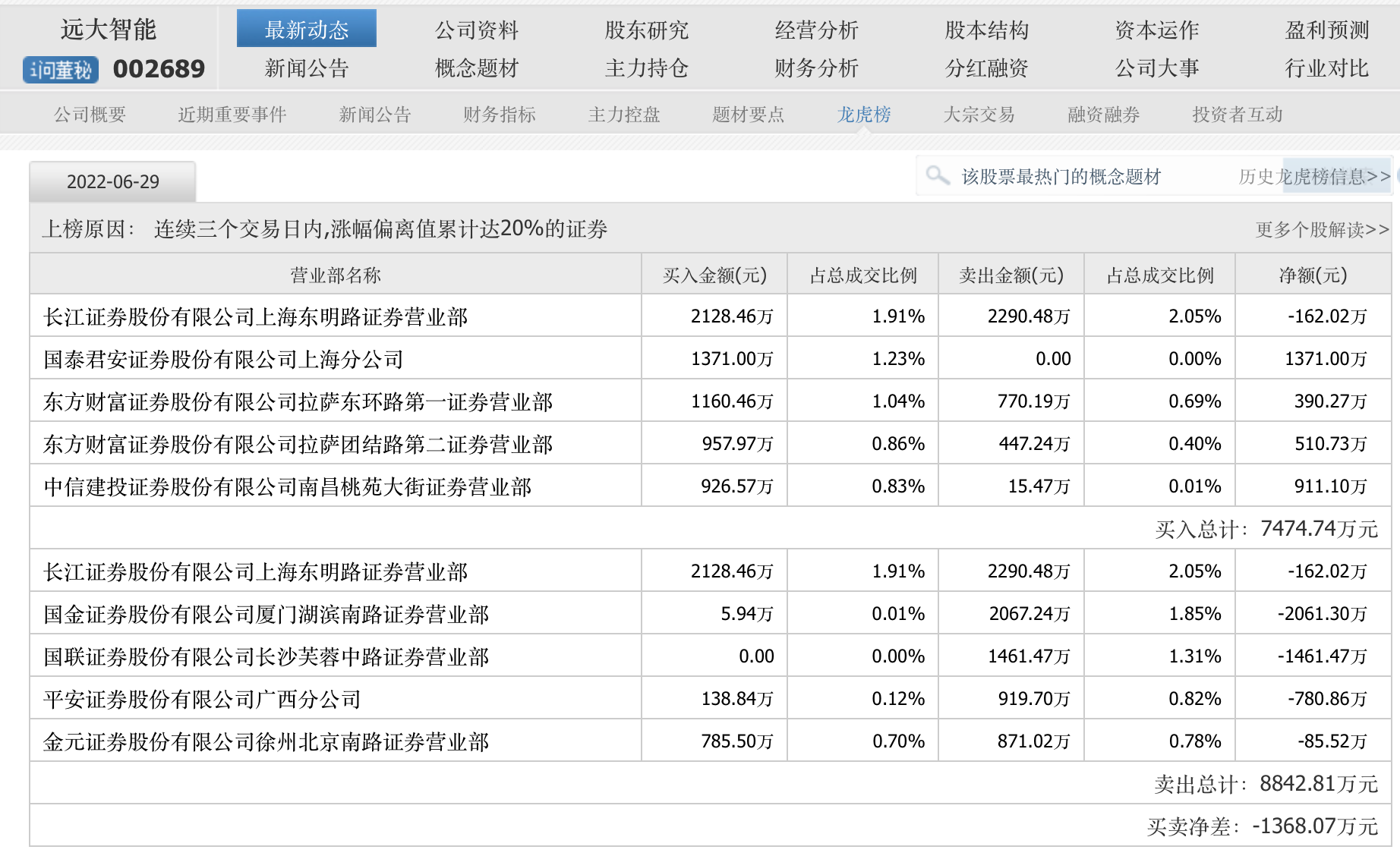Select the 2022-06-29 date tab
Viewport: 1400px width, 856px height.
click(x=112, y=182)
